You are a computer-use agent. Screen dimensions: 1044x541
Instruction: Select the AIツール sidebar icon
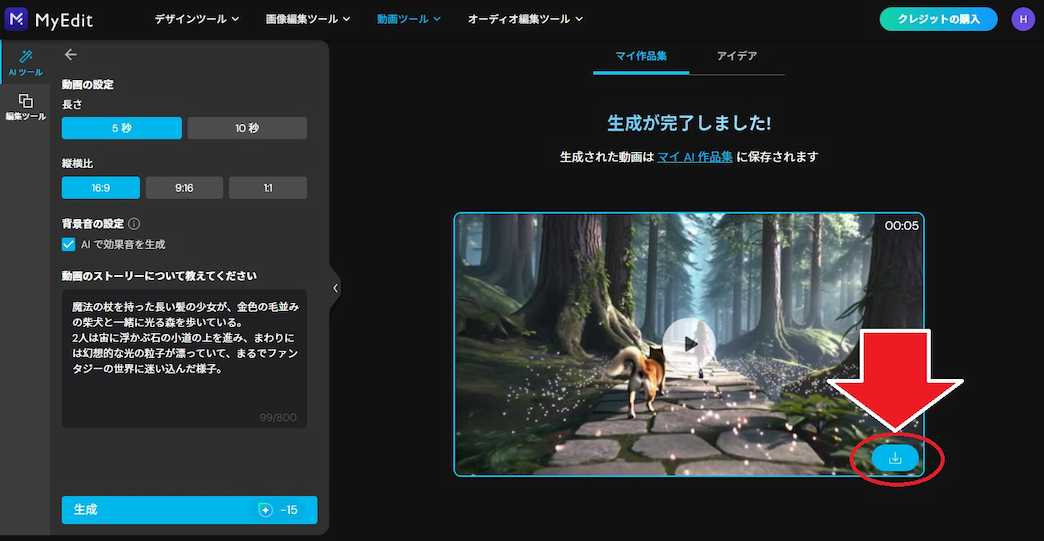coord(25,63)
